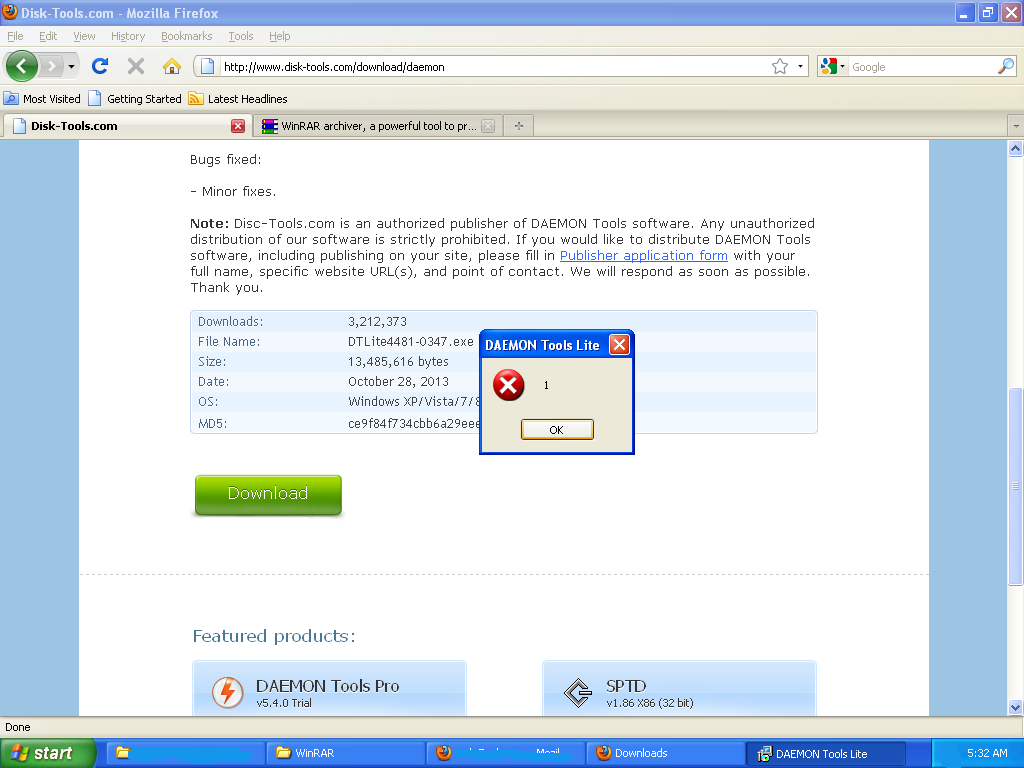Open the Edit menu
The image size is (1024, 768).
coord(48,36)
